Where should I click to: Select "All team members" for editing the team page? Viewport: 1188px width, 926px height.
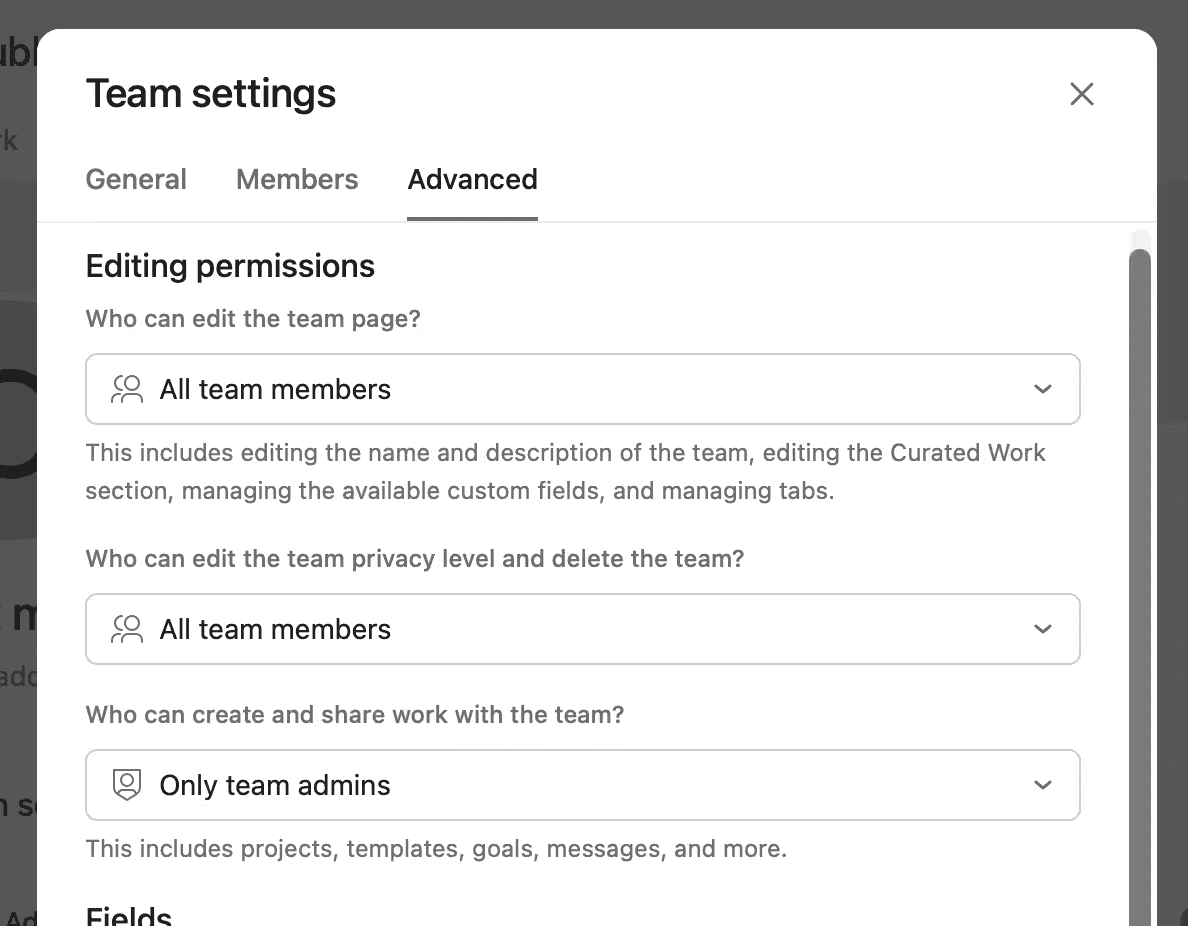[x=275, y=389]
